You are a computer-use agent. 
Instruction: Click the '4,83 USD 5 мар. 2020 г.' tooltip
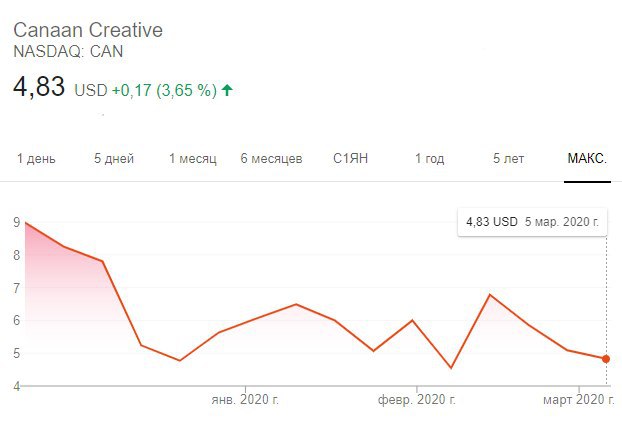[x=532, y=222]
